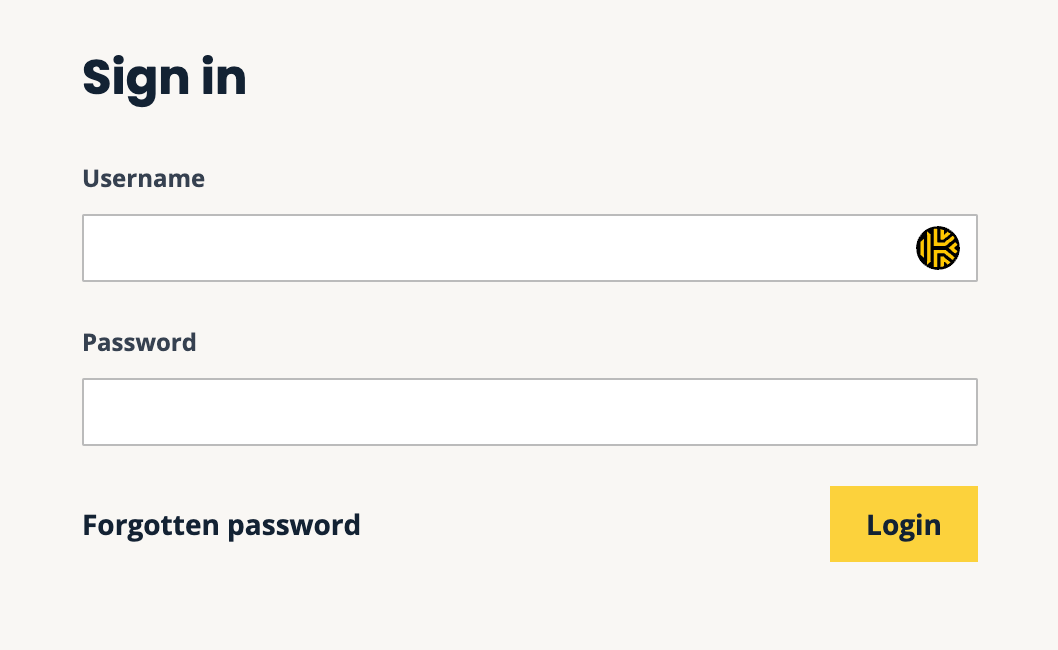
Task: Click the Username label text
Action: click(x=143, y=179)
